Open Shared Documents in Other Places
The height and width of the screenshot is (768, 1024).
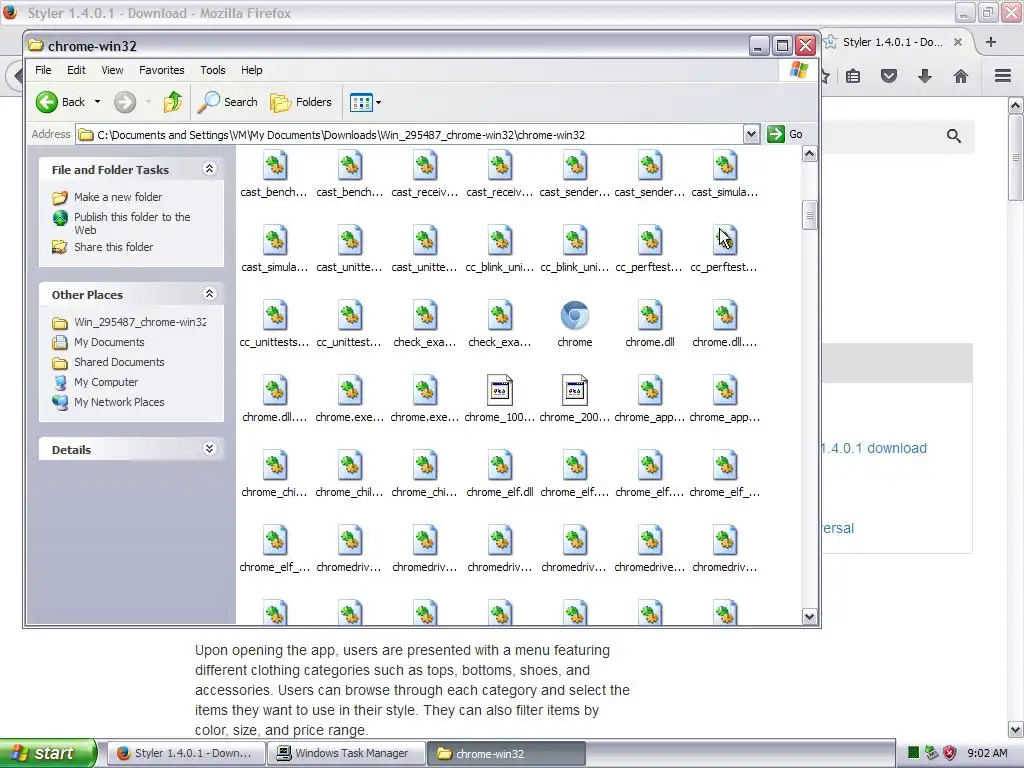(x=119, y=362)
